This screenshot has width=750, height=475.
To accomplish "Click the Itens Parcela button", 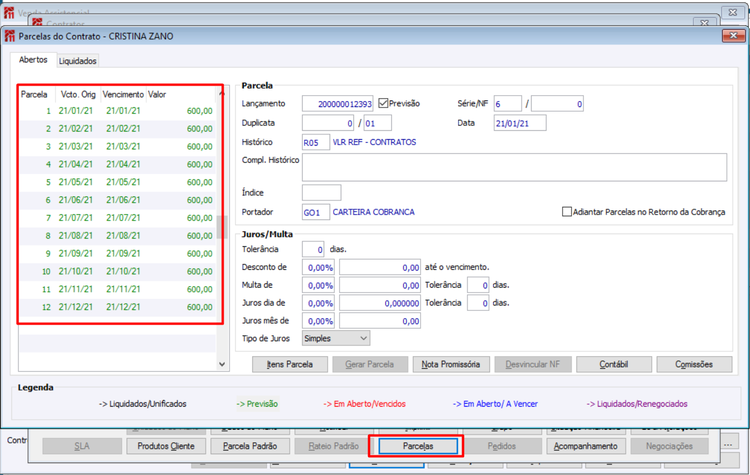I will click(289, 365).
